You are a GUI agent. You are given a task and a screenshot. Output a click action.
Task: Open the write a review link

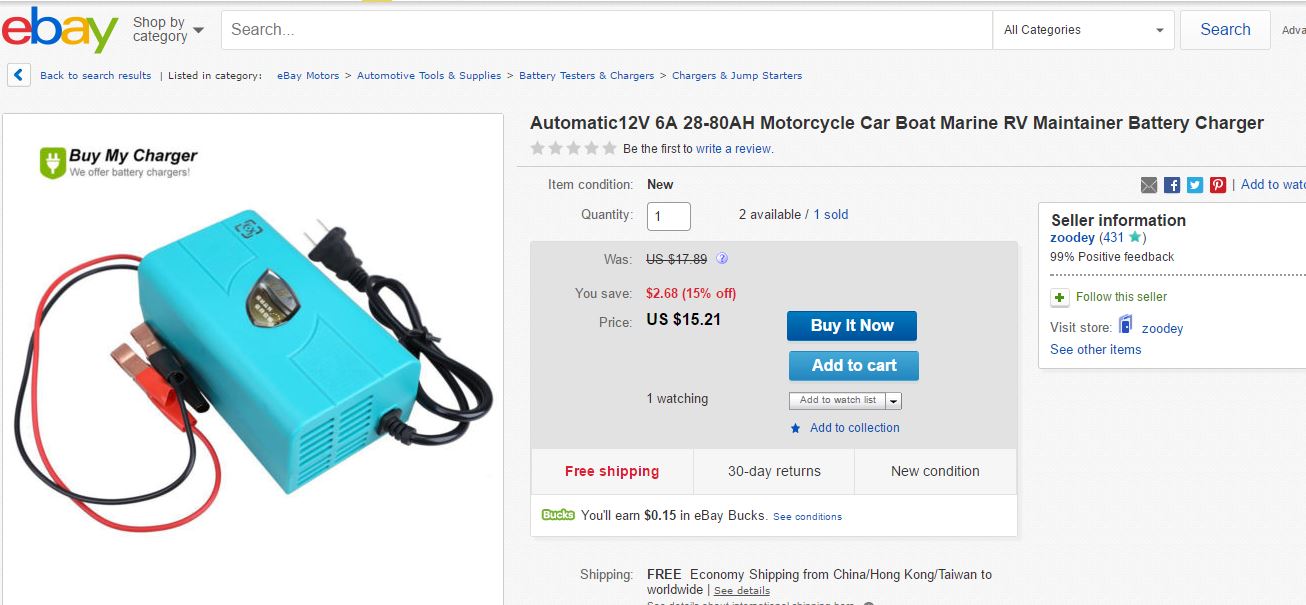[x=734, y=149]
